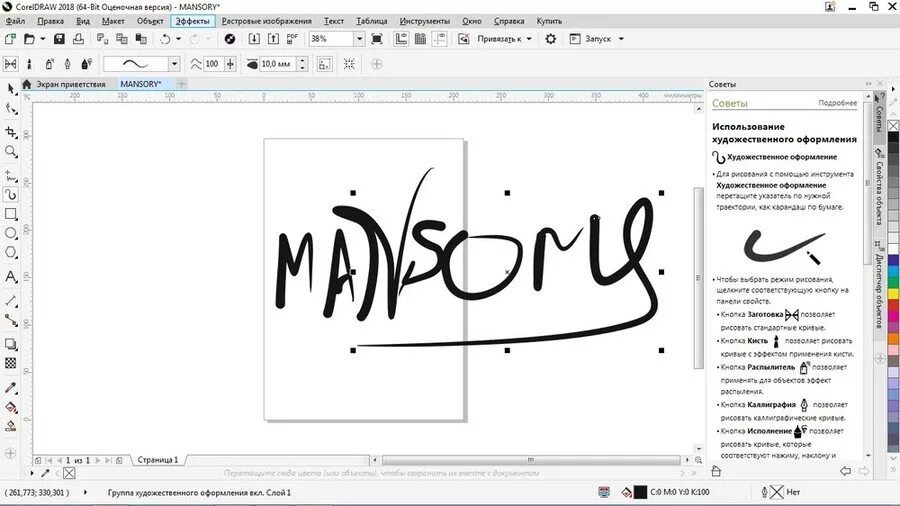The height and width of the screenshot is (506, 900).
Task: Click the Save floppy disk icon
Action: [59, 39]
